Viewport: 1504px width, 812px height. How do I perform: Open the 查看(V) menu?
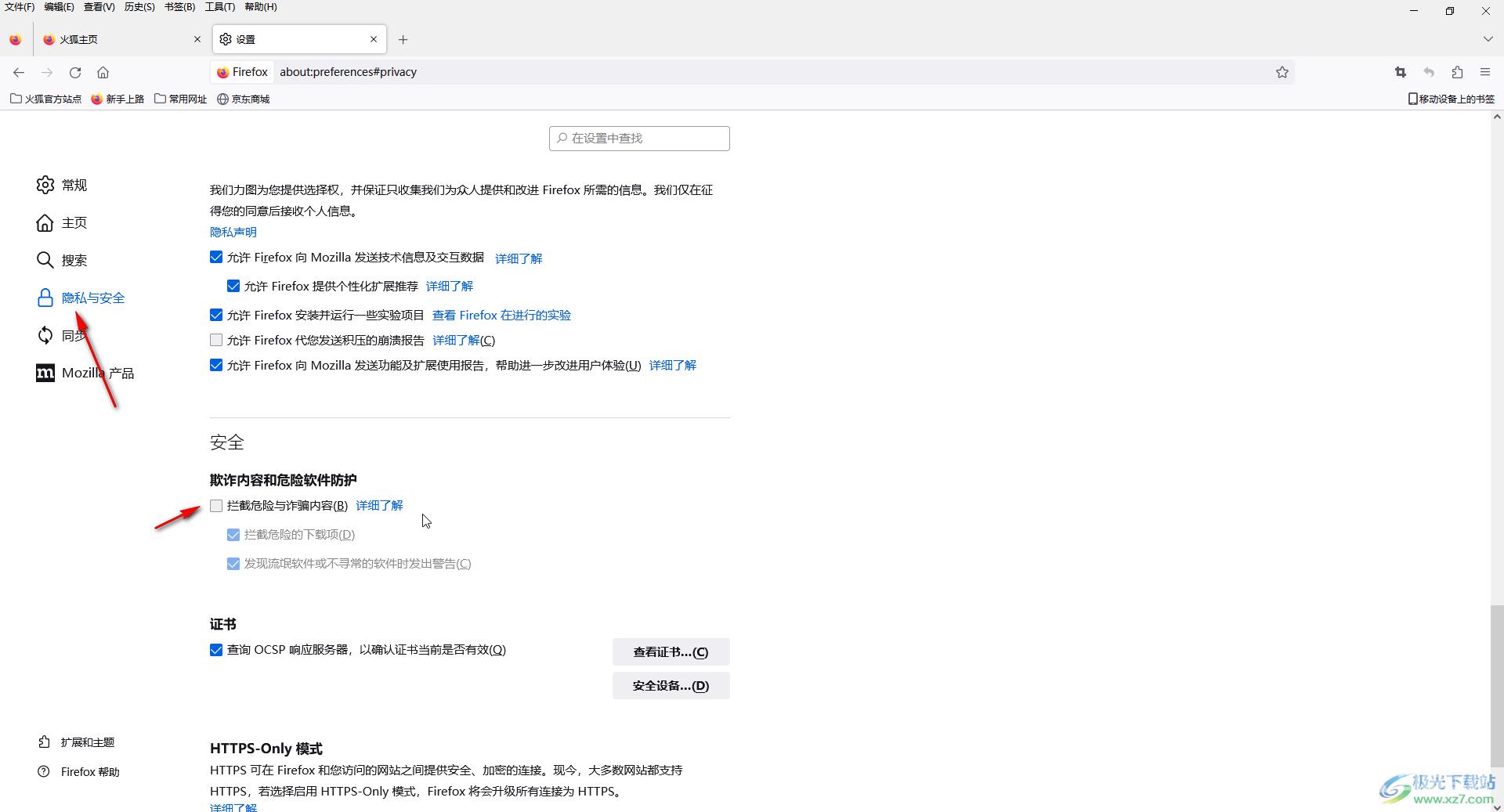pos(99,7)
